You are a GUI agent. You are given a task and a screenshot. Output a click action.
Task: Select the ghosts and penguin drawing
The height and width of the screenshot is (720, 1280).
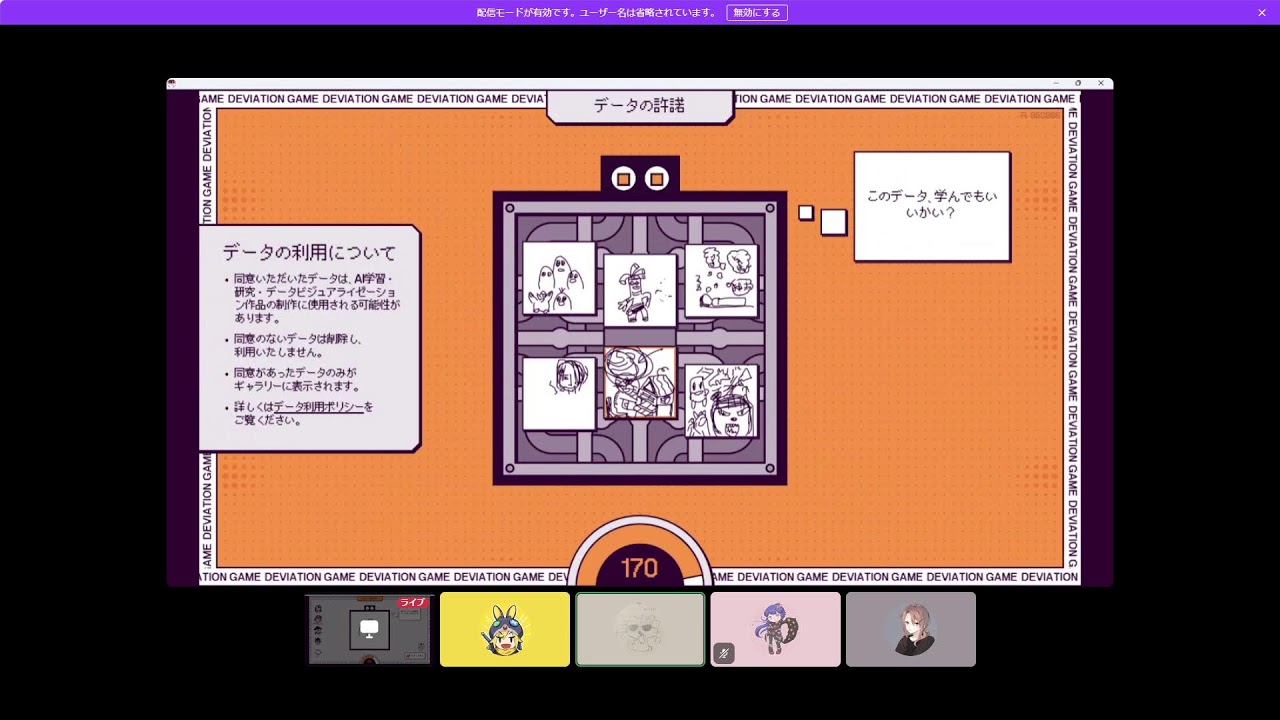tap(559, 278)
